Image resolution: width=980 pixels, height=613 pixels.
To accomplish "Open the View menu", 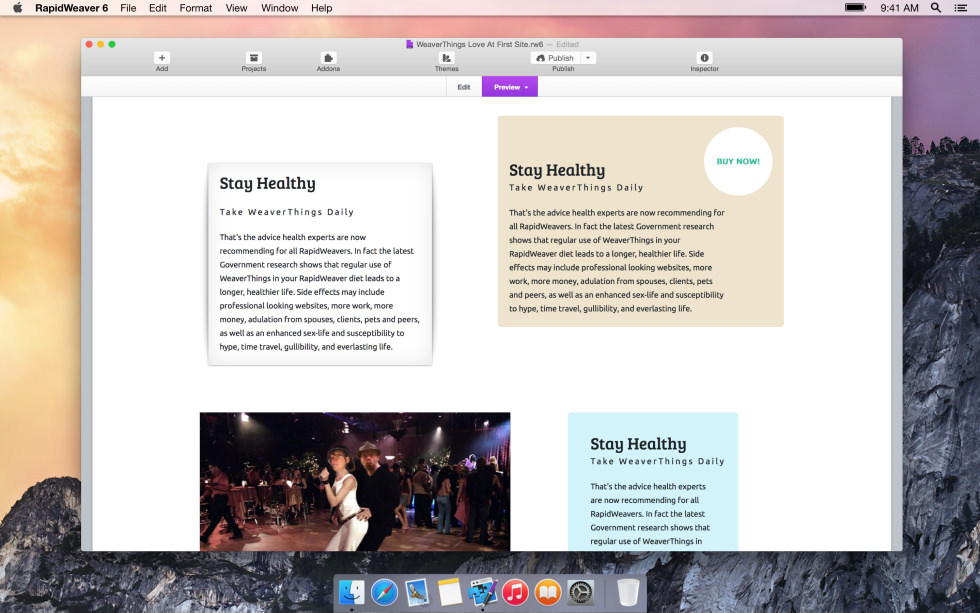I will pos(236,8).
